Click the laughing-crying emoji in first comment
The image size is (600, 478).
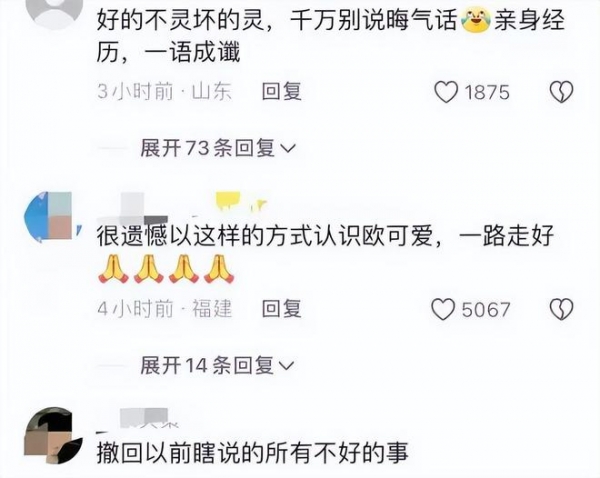(476, 20)
